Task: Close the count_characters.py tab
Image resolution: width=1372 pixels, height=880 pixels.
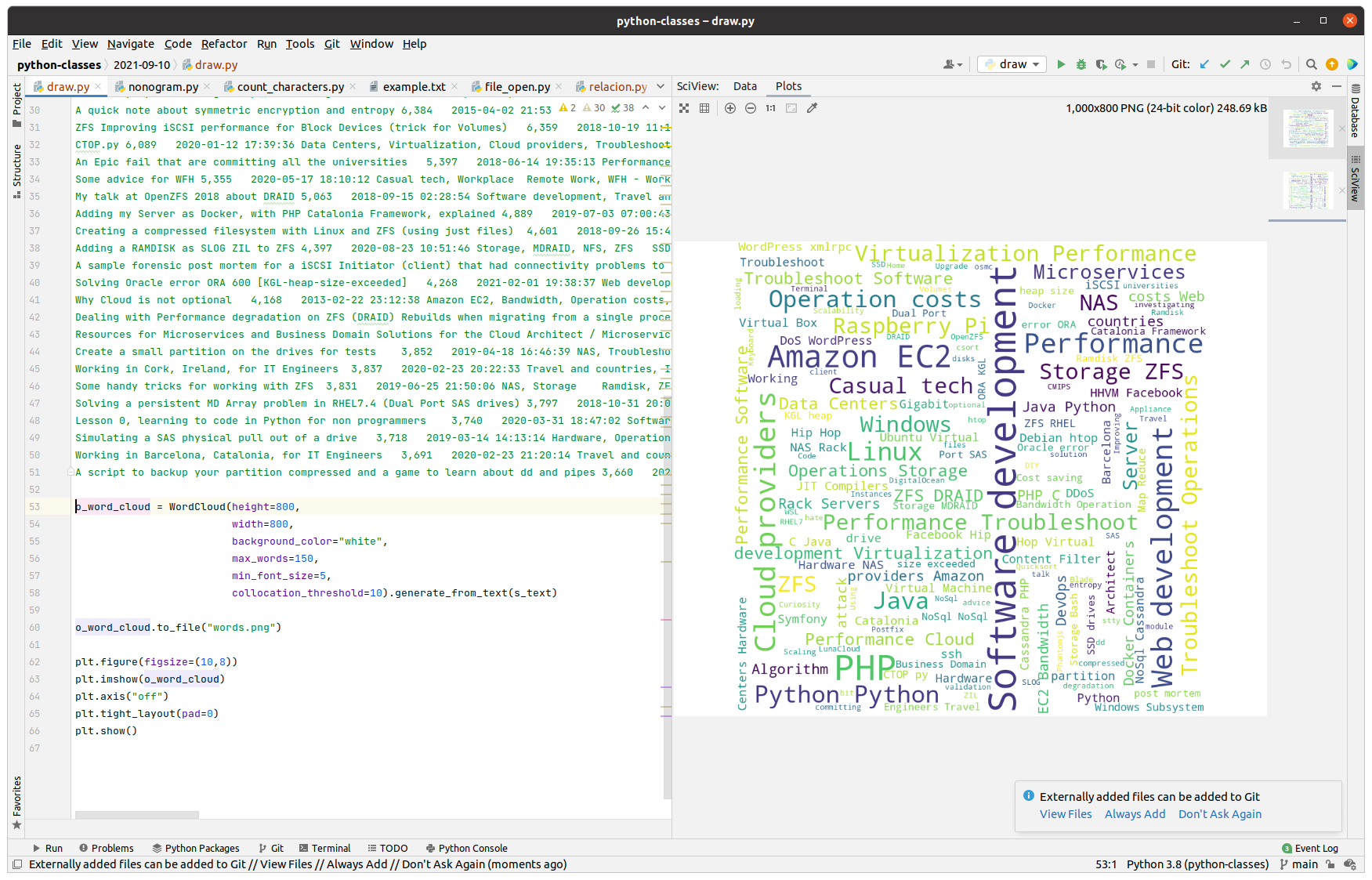Action: [353, 86]
